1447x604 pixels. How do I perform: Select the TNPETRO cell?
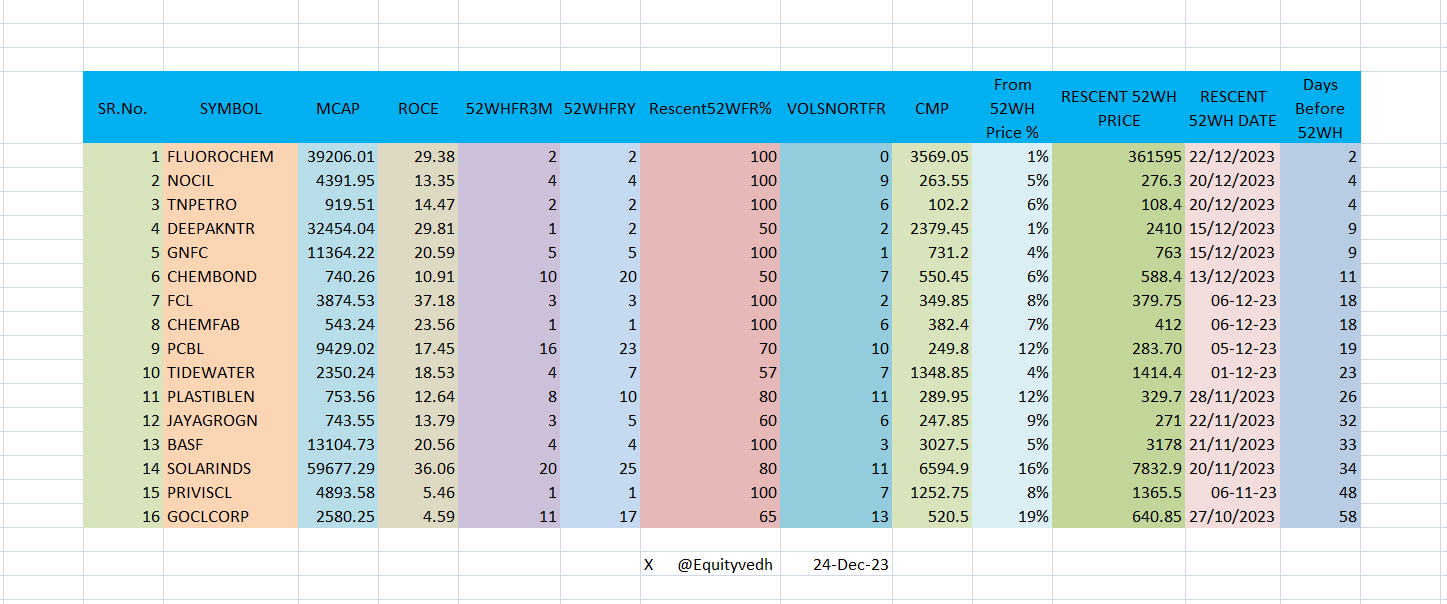pos(231,204)
